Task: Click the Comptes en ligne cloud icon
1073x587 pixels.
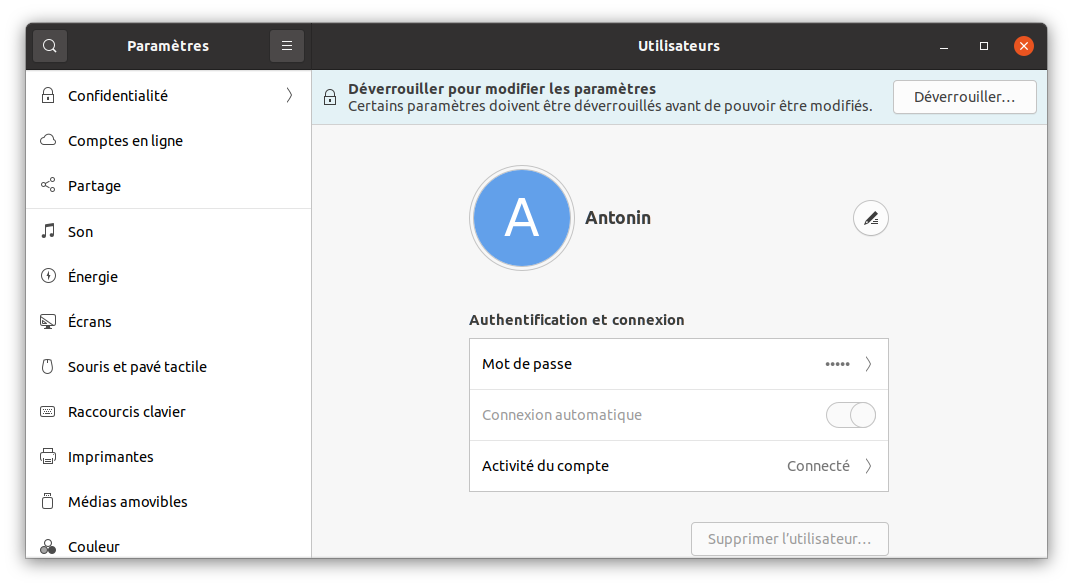Action: click(48, 141)
